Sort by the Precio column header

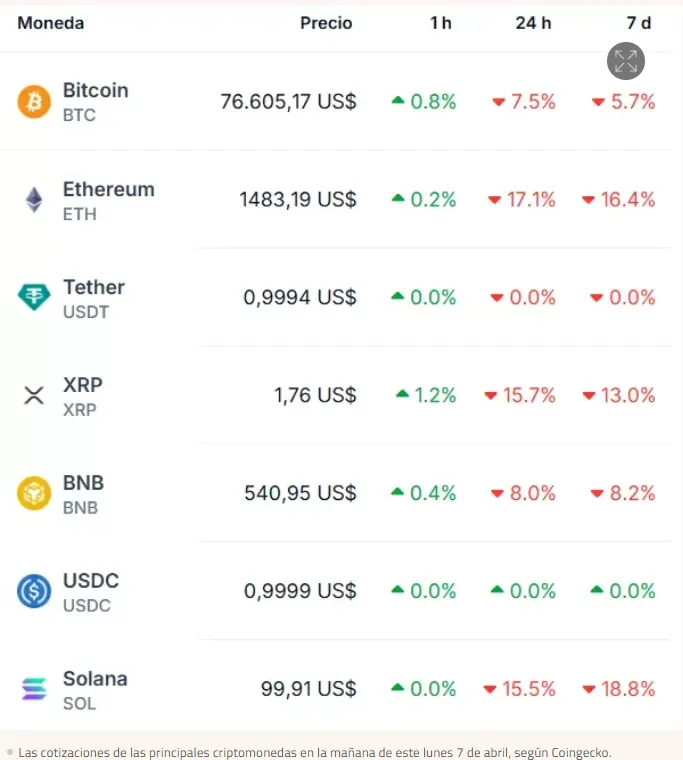(326, 23)
